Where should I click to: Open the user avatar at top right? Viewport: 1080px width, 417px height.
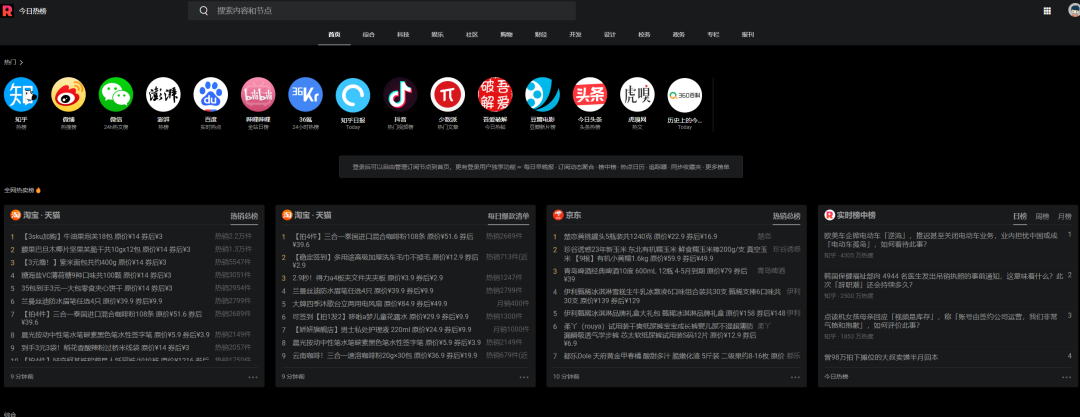tap(1073, 10)
